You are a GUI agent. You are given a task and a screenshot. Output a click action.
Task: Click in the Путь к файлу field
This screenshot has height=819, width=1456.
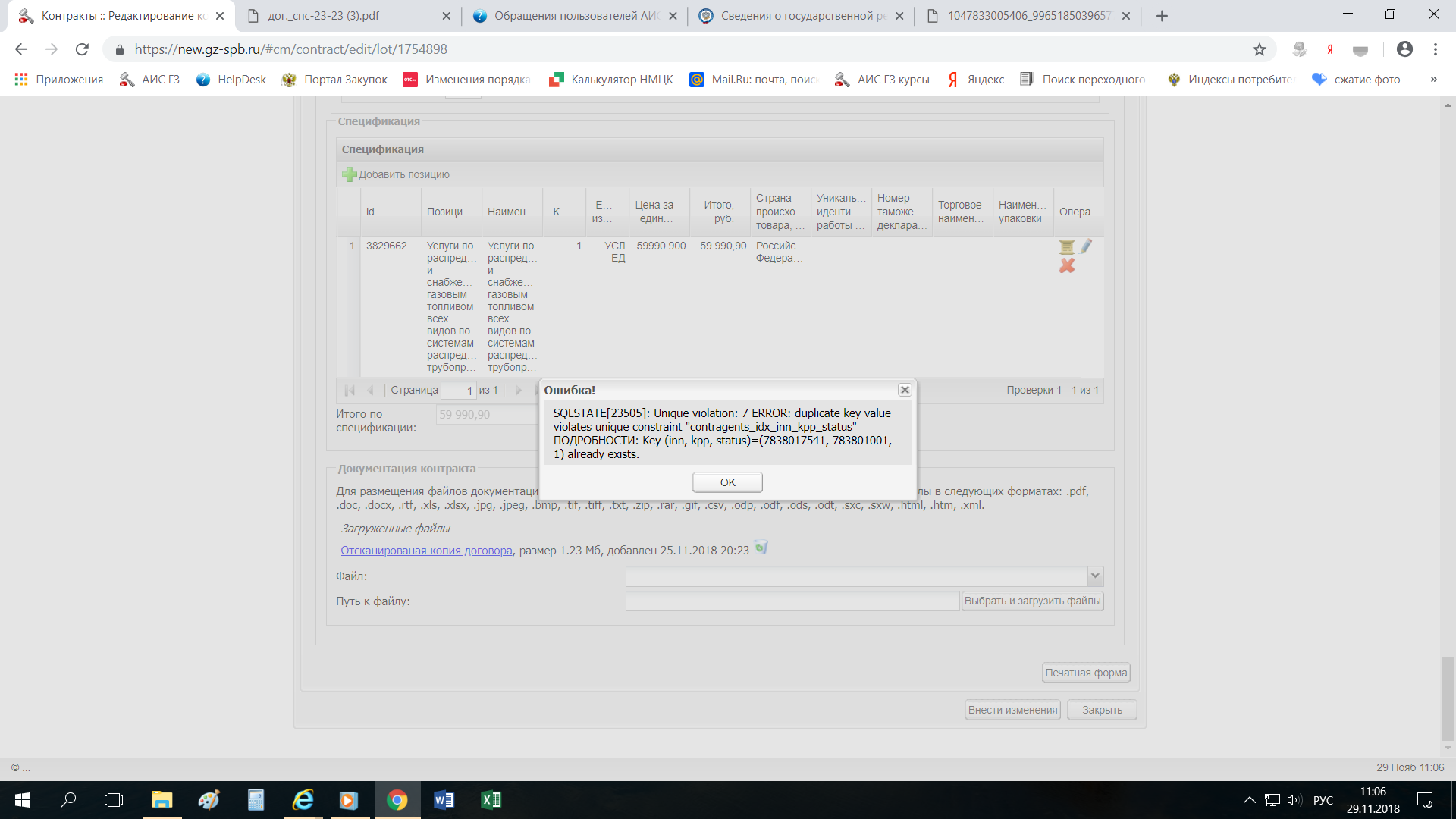click(x=792, y=601)
